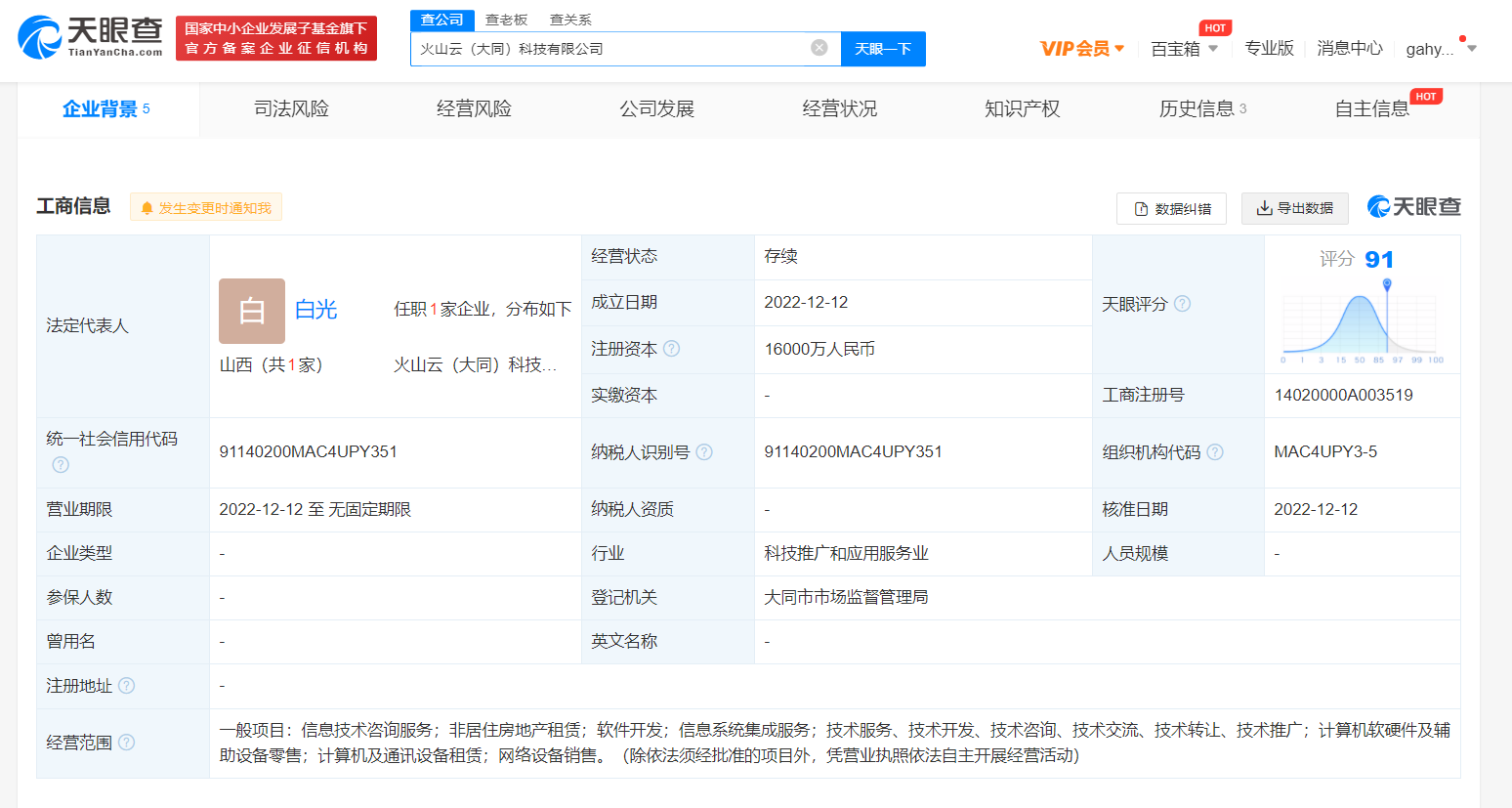The height and width of the screenshot is (808, 1512).
Task: Click the 组织机构代码 value MAC4UPY3-5
Action: [1325, 451]
